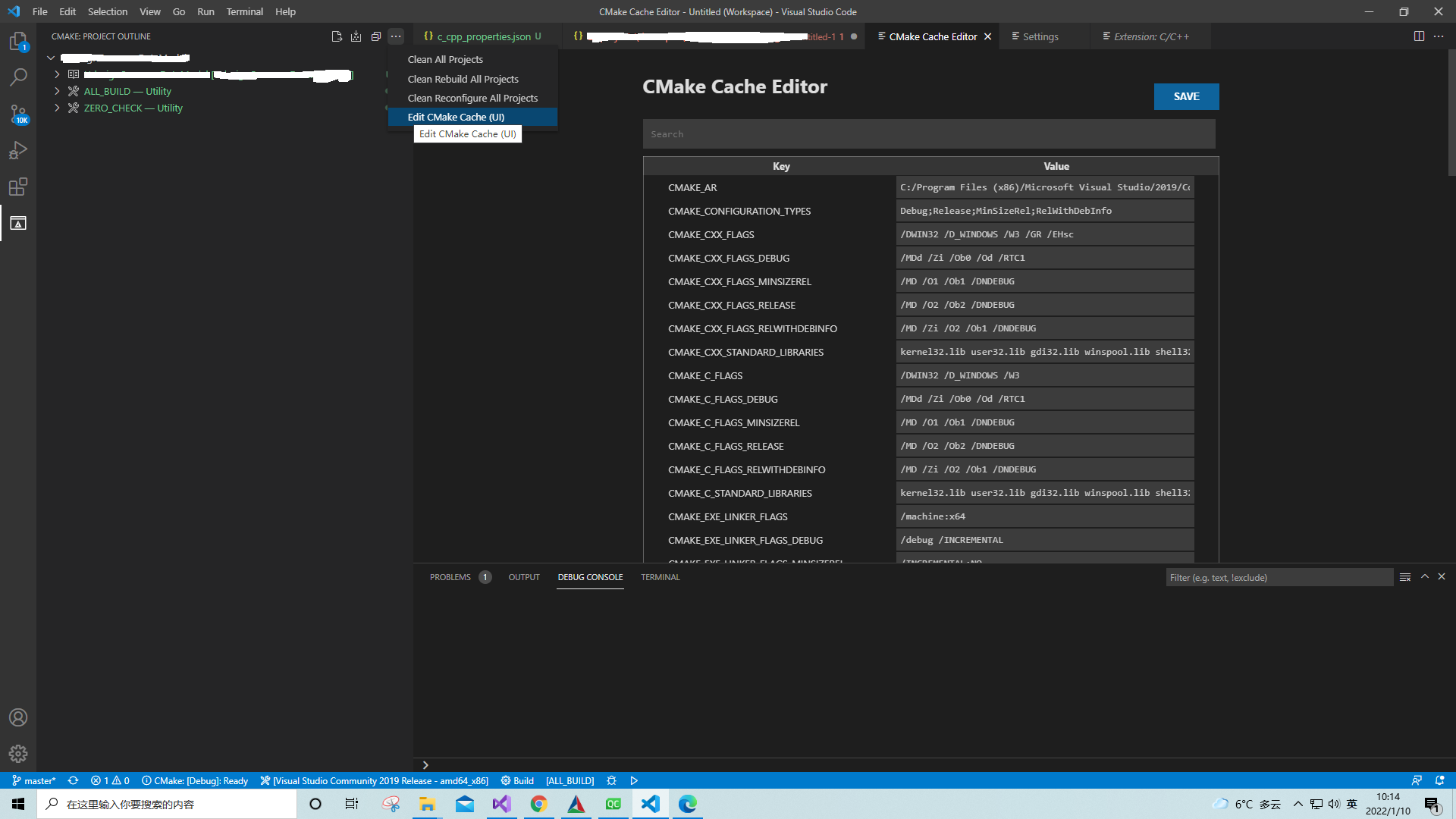Open the Search view in activity bar
The image size is (1456, 819).
pyautogui.click(x=18, y=77)
